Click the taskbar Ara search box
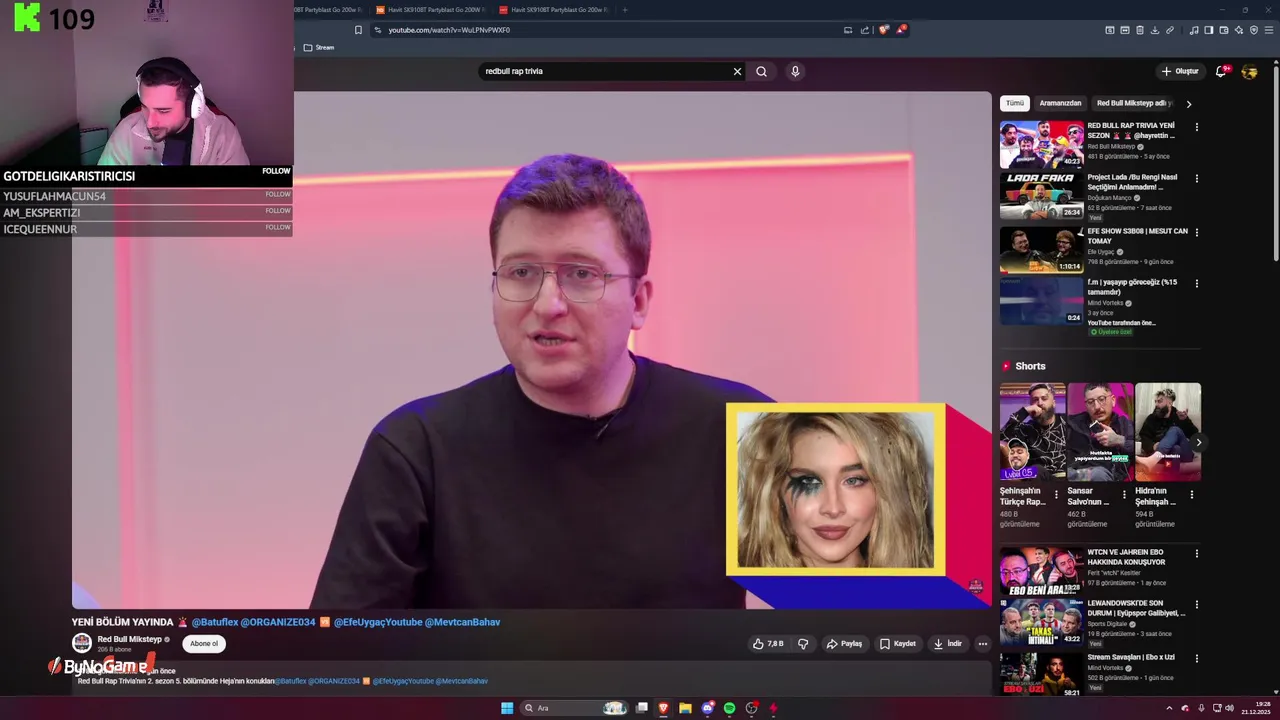 pos(575,708)
